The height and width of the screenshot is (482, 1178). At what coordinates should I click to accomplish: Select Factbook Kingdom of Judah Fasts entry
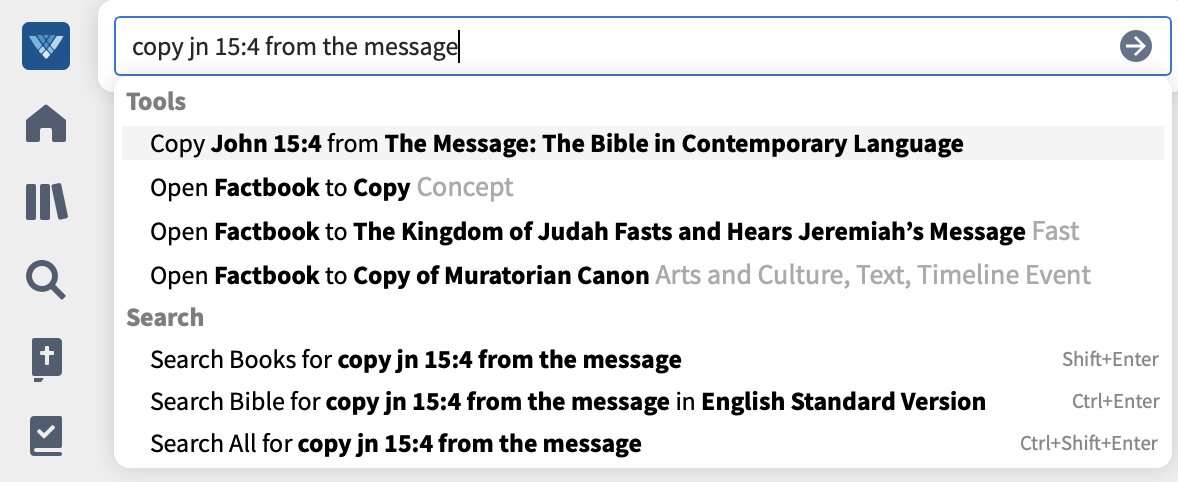[x=642, y=230]
